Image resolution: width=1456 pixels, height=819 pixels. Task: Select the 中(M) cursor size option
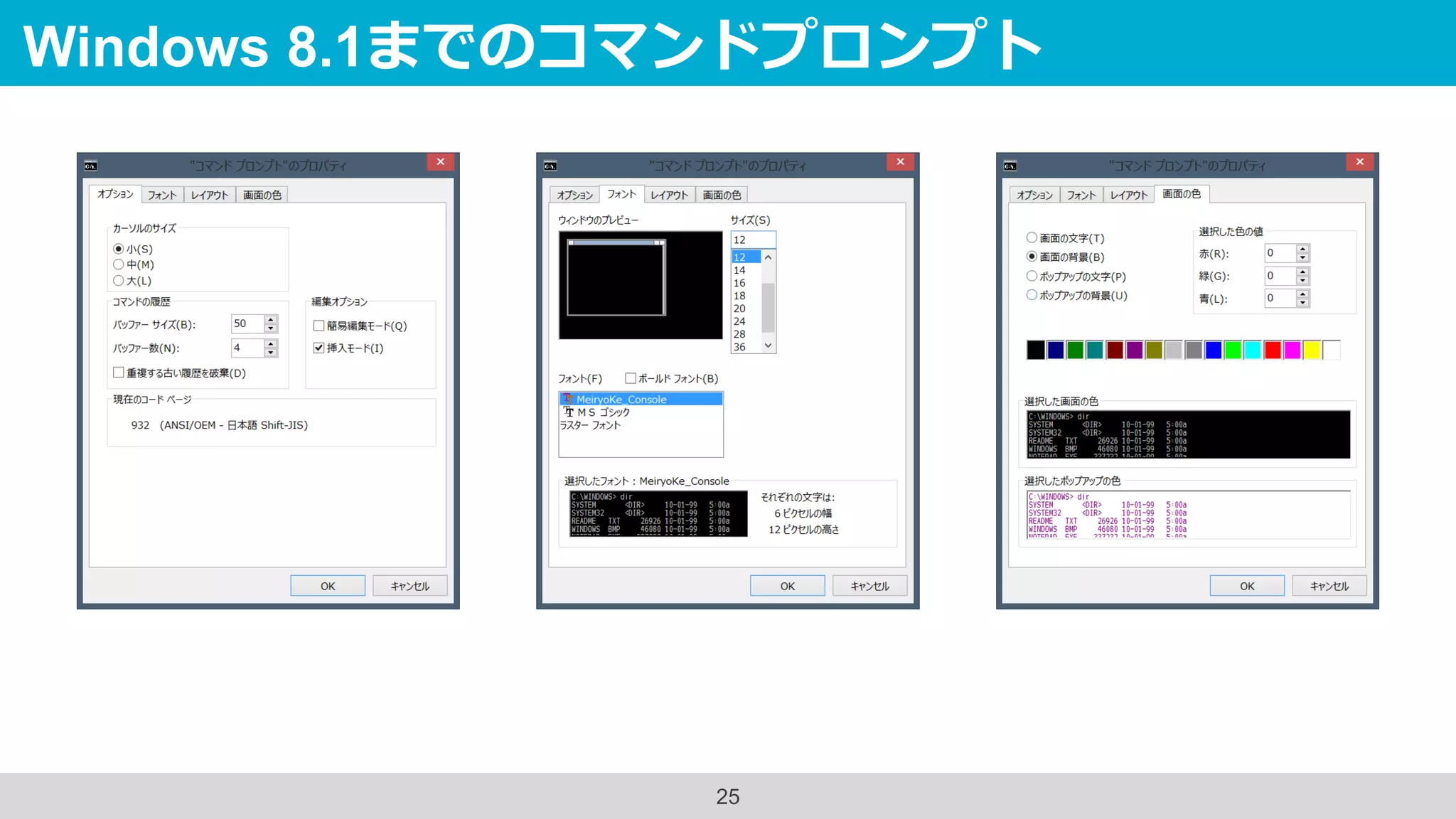coord(119,264)
